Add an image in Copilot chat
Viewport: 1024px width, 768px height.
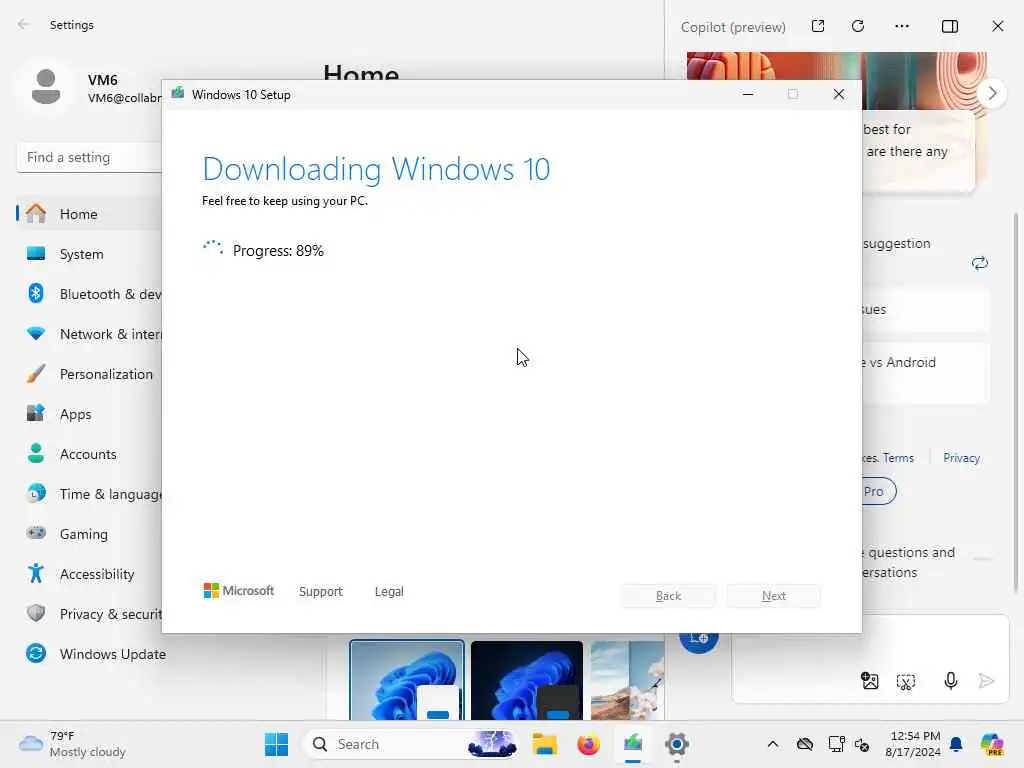[x=870, y=681]
